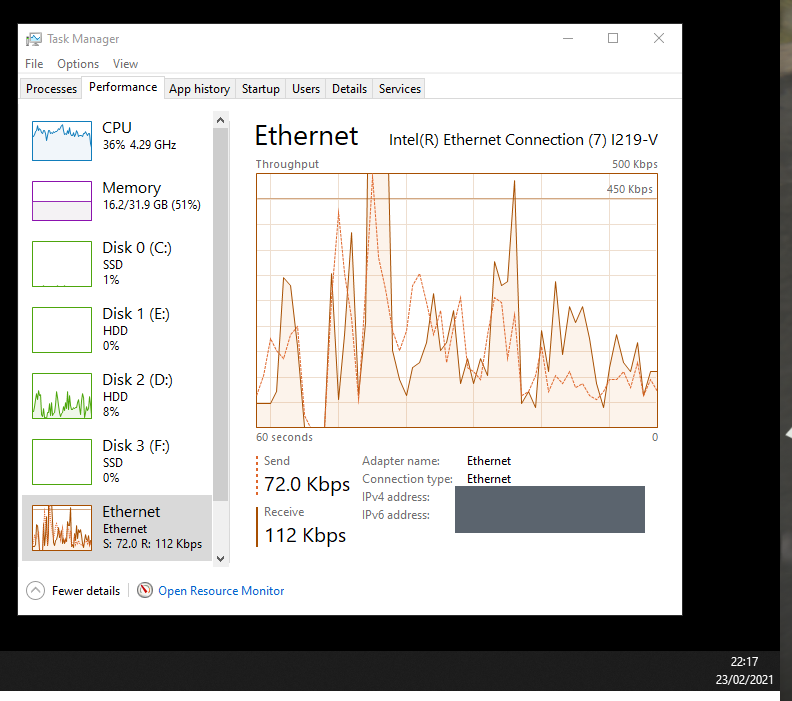Select the Disk 2 (D:) activity graph
792x701 pixels.
click(62, 396)
